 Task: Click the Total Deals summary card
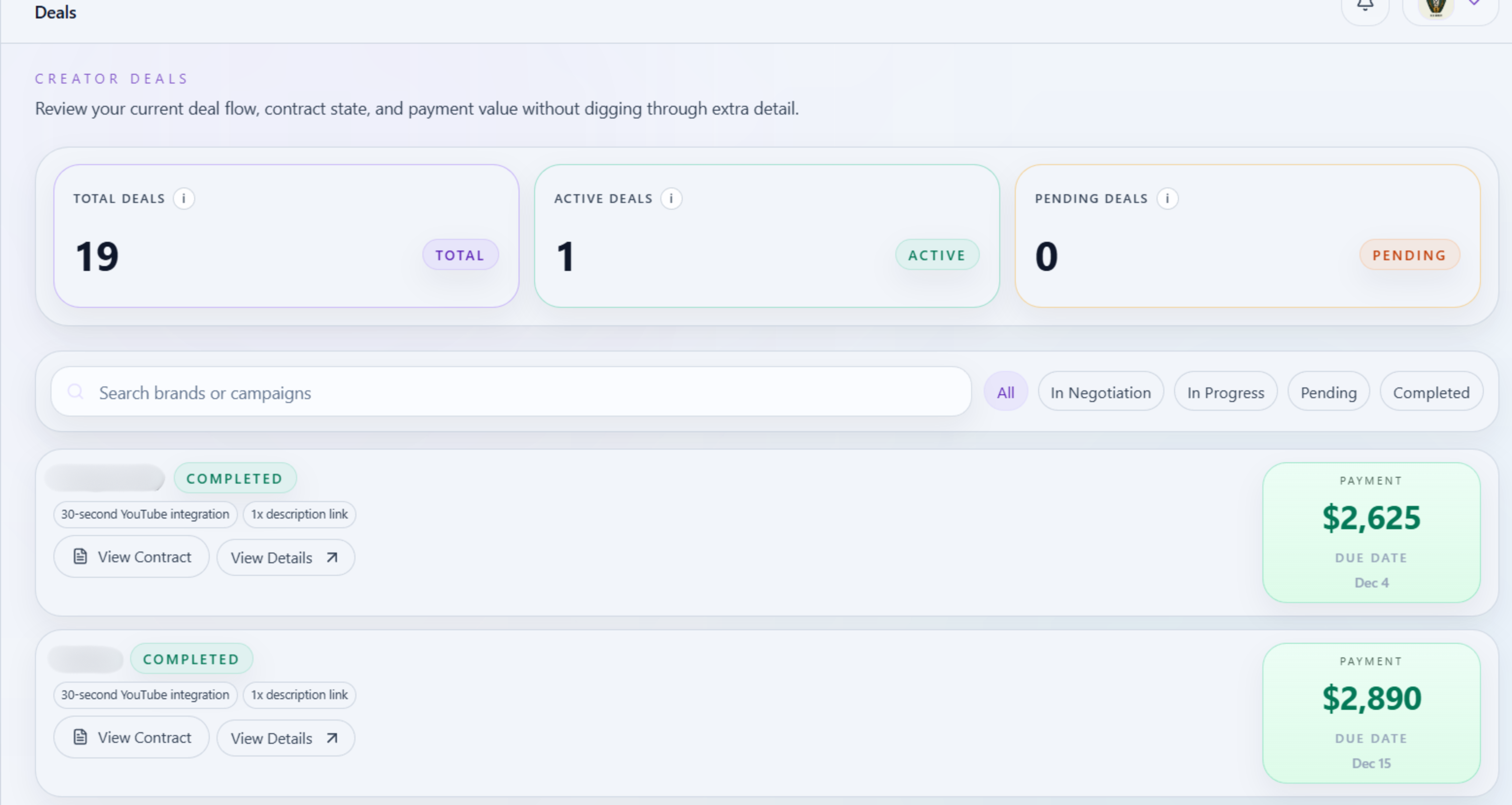click(x=286, y=236)
